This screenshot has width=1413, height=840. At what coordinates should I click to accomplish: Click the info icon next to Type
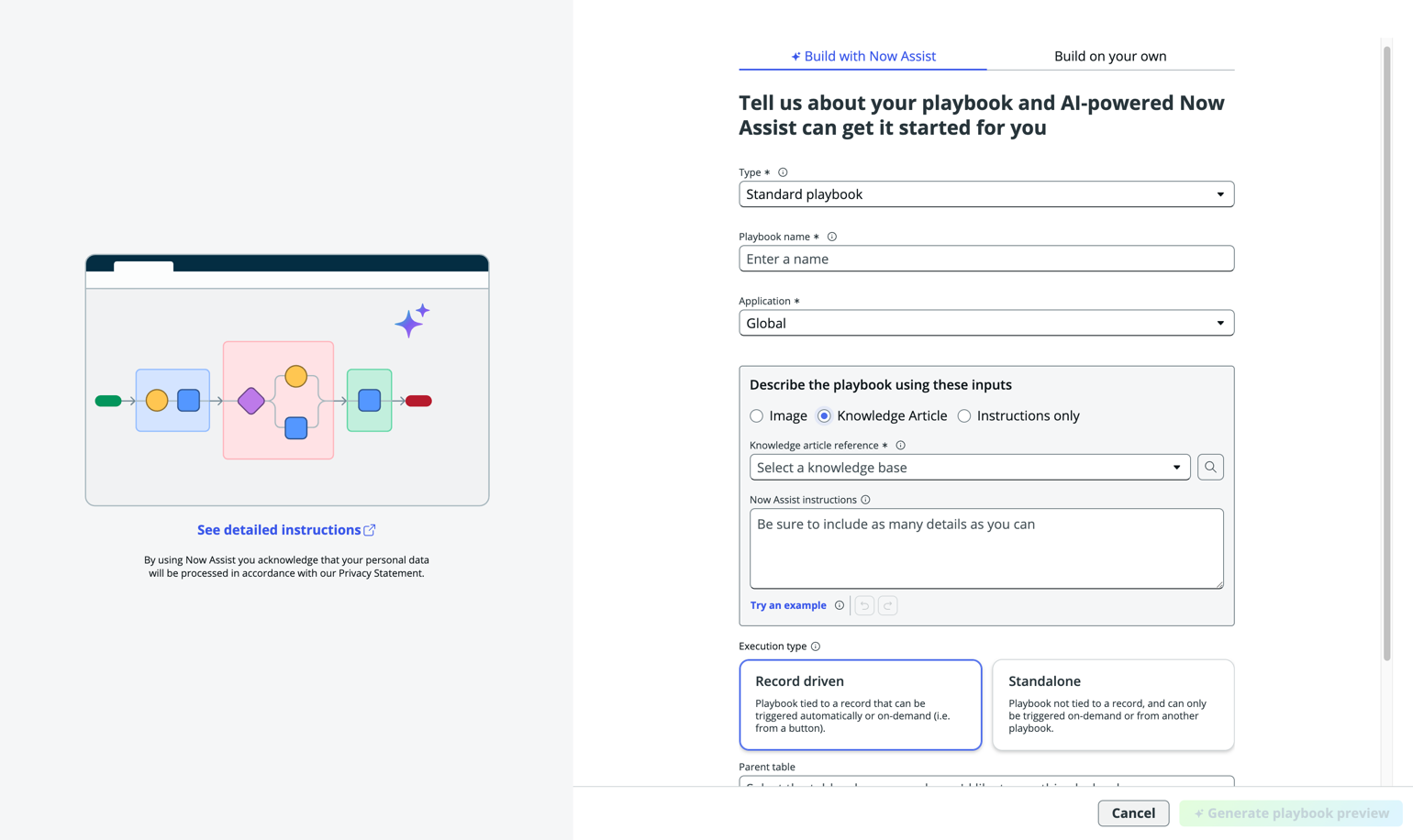(x=783, y=172)
